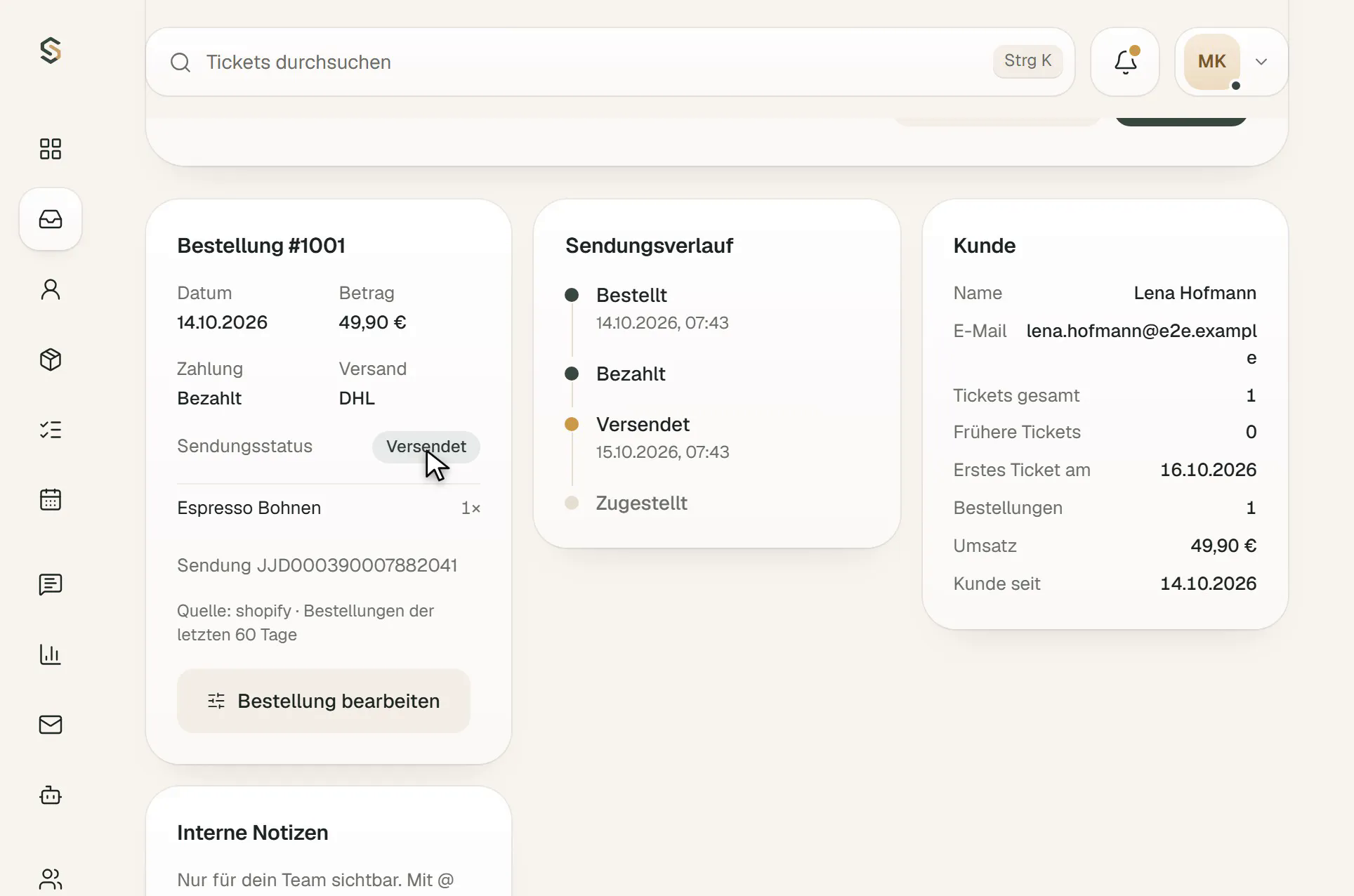Click the Strg K shortcut badge
The image size is (1354, 896).
click(1027, 61)
